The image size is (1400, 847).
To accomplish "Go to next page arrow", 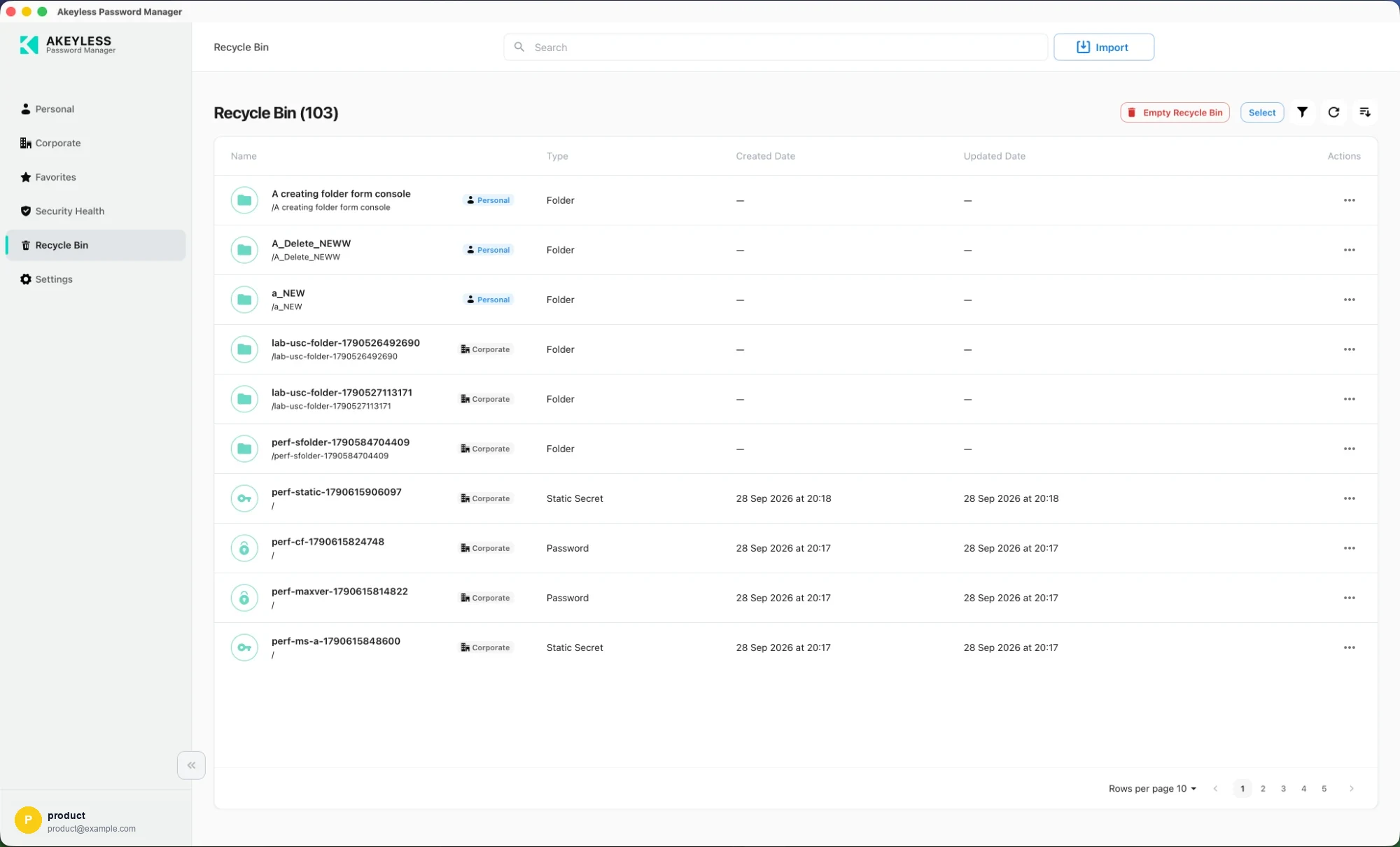I will click(x=1351, y=788).
